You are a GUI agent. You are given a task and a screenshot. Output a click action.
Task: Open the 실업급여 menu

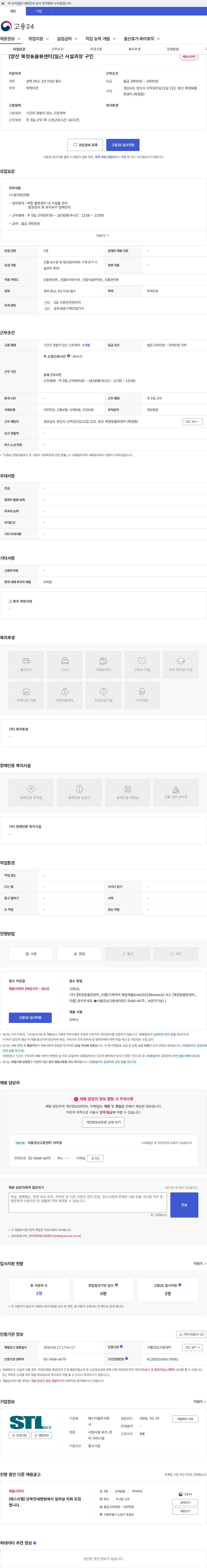(67, 39)
